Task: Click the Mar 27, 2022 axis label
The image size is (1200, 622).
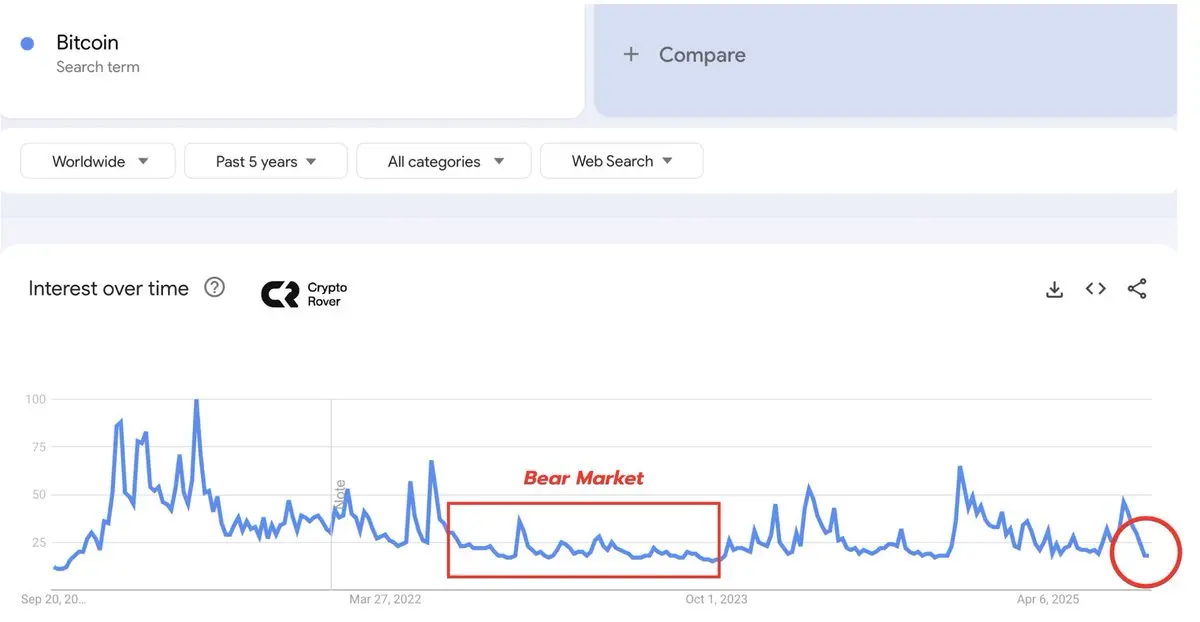Action: click(x=385, y=599)
